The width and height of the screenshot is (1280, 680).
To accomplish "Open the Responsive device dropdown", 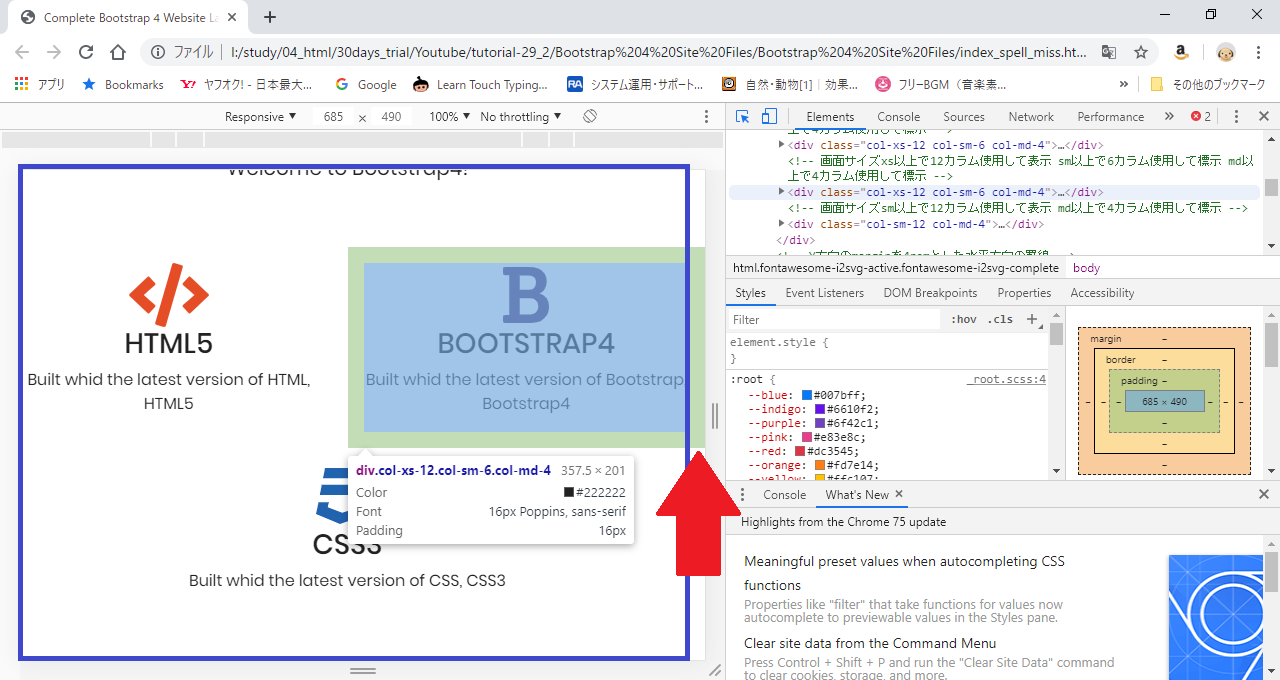I will (x=260, y=117).
